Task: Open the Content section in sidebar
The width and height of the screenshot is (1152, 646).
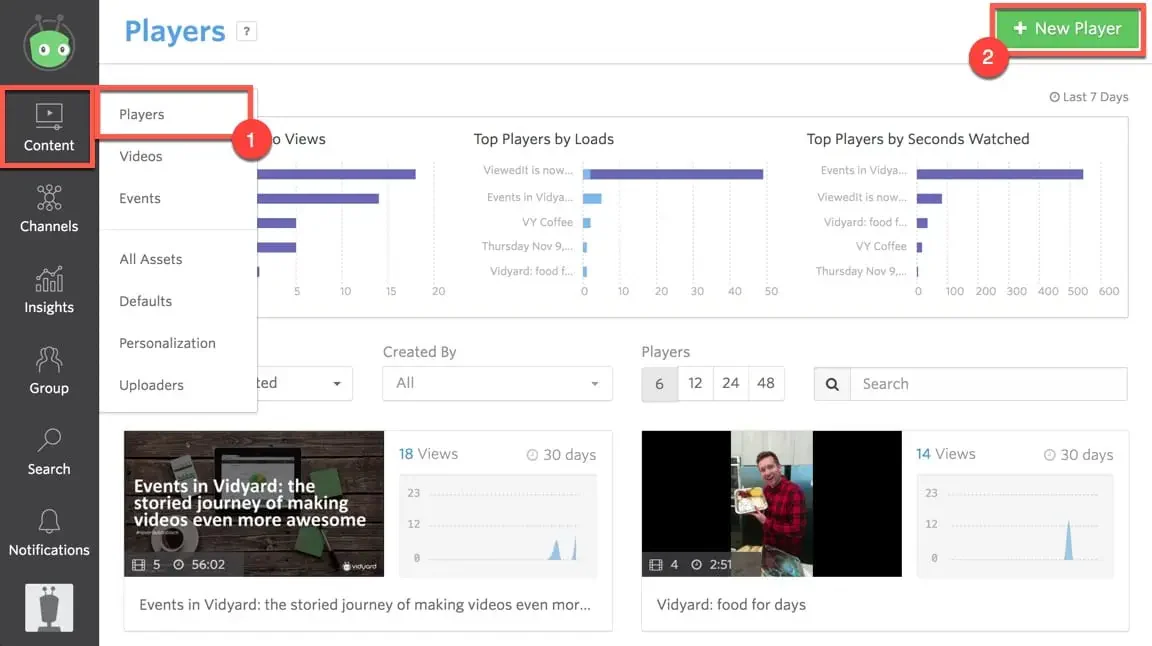Action: 48,128
